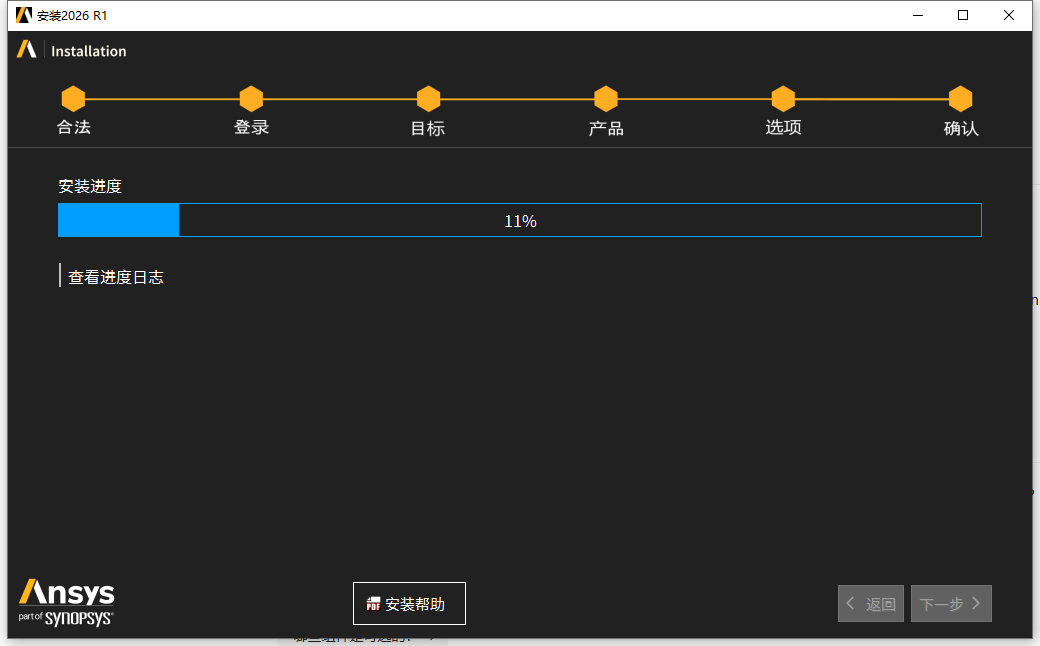Select the 合法 step hexagon icon
1040x646 pixels.
point(73,98)
